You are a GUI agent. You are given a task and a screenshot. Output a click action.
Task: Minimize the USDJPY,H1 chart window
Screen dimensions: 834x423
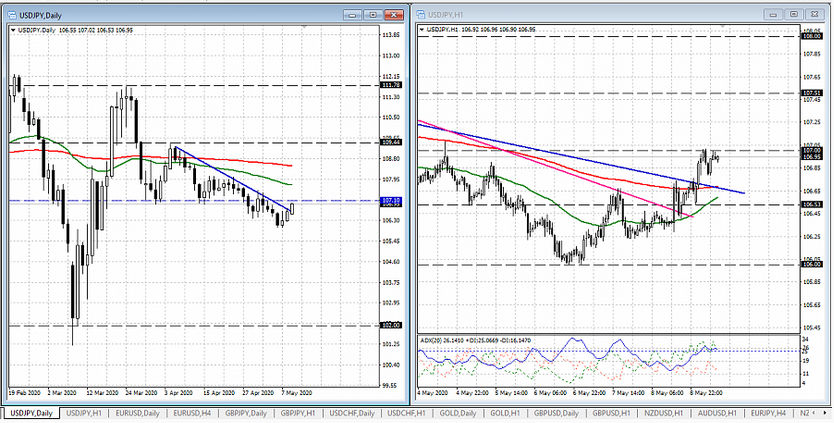click(x=772, y=14)
